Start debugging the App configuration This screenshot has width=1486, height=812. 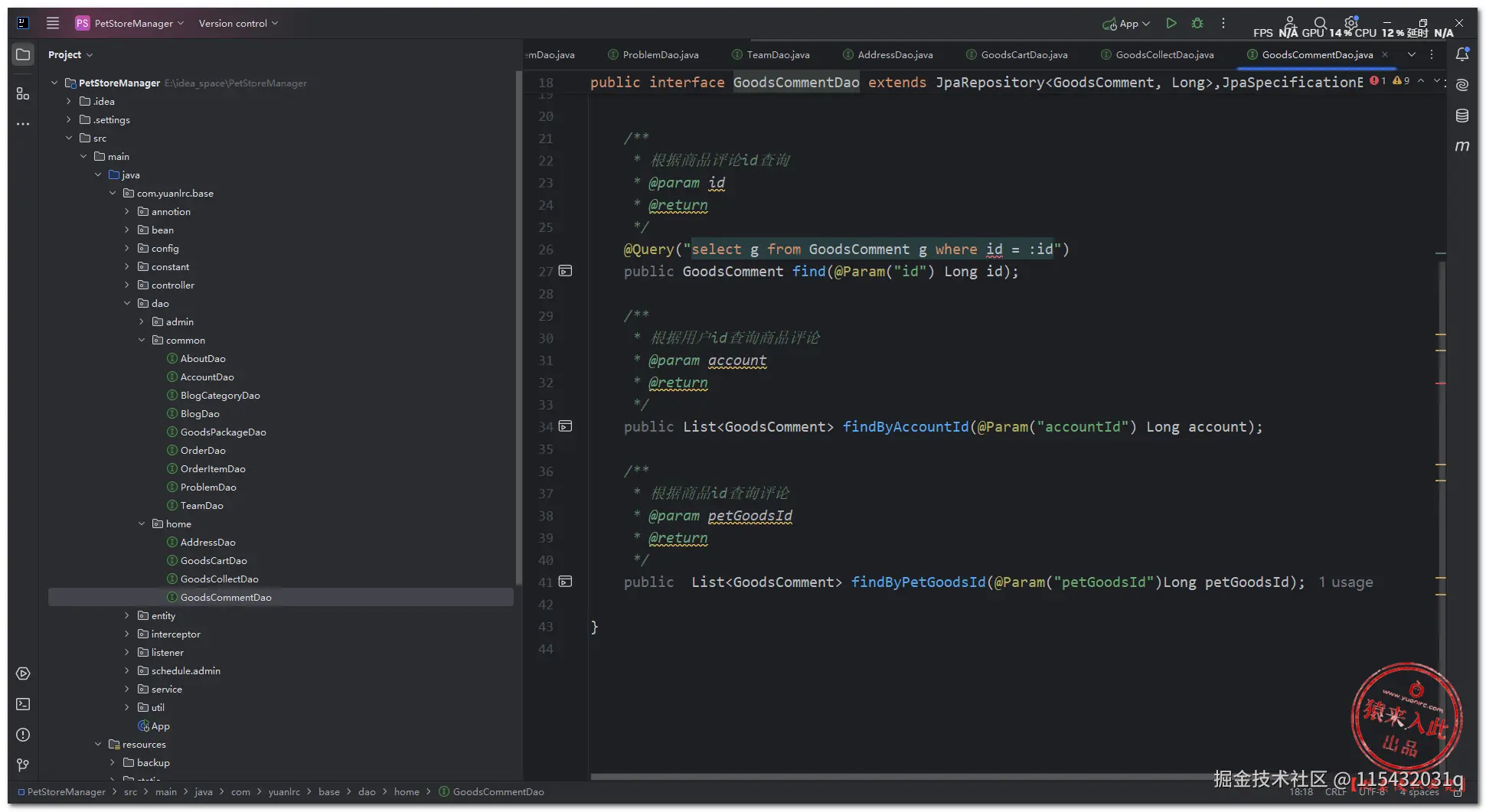pos(1197,23)
